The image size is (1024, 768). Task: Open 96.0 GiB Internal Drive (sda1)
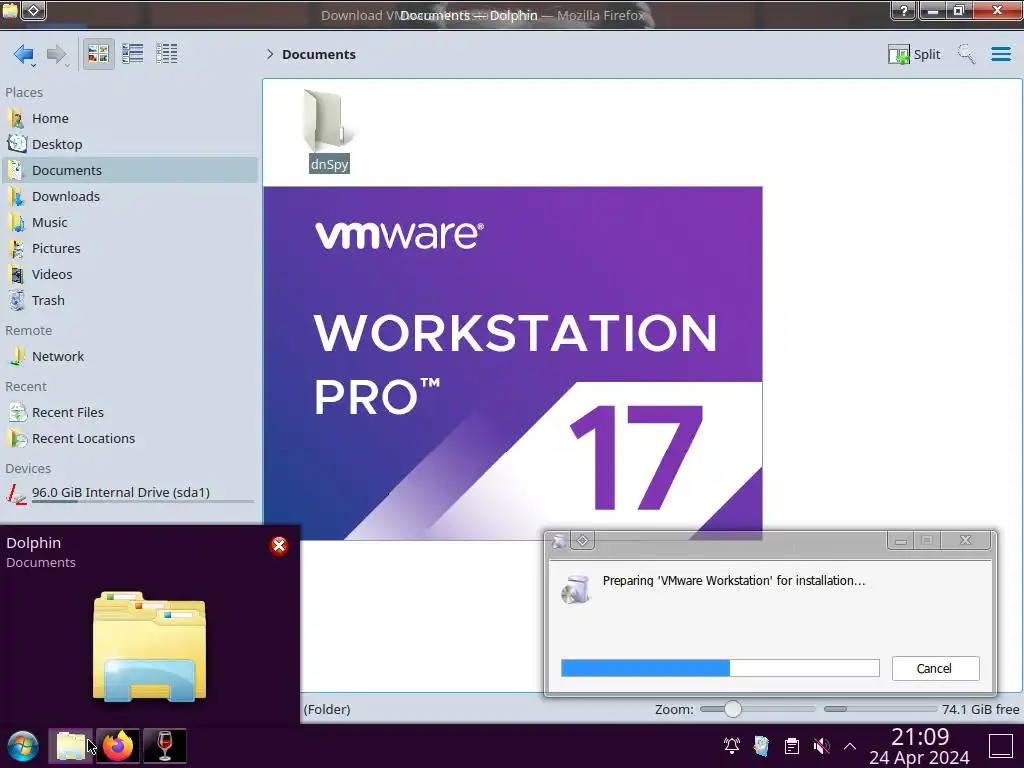point(130,493)
